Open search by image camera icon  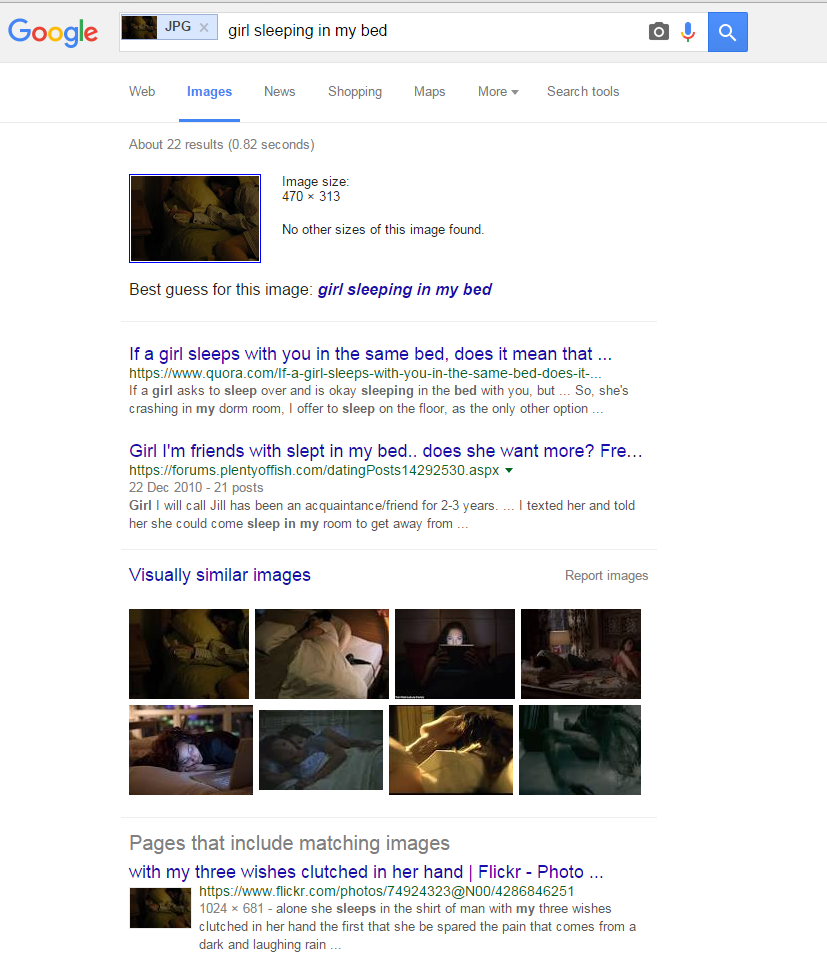pos(658,31)
